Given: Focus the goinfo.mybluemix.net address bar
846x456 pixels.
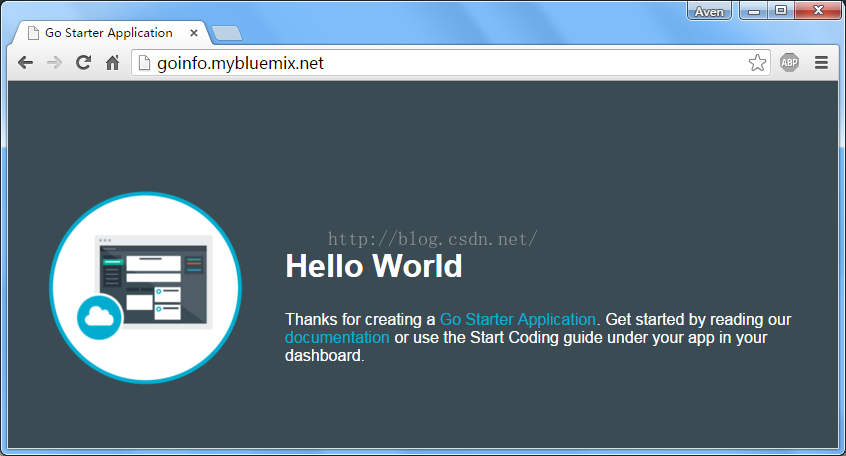Looking at the screenshot, I should click(440, 63).
